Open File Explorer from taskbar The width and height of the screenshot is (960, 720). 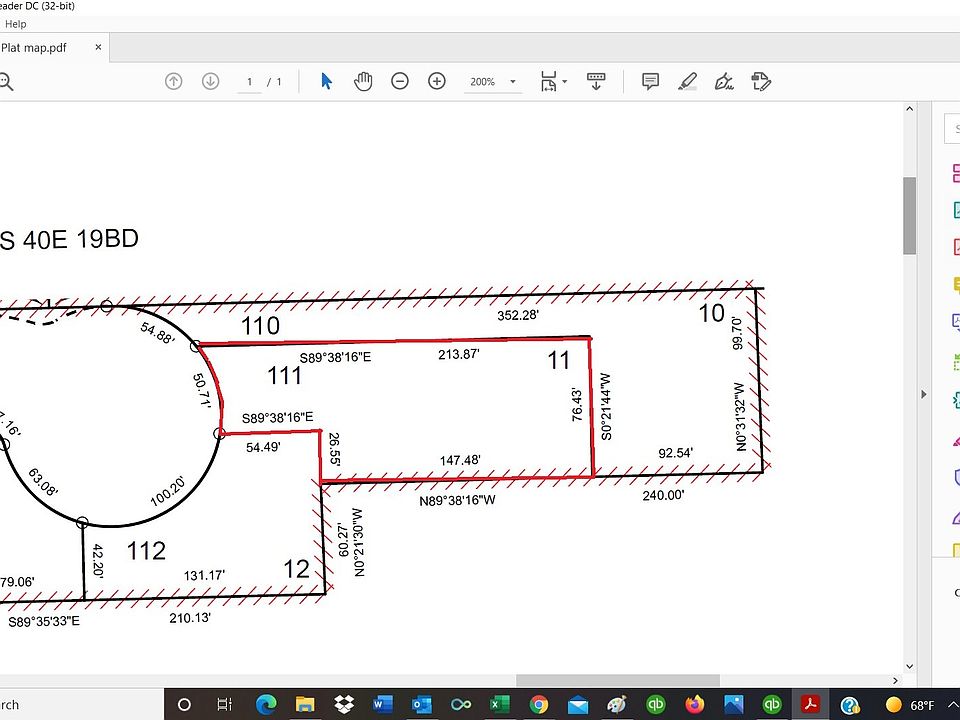(x=305, y=704)
